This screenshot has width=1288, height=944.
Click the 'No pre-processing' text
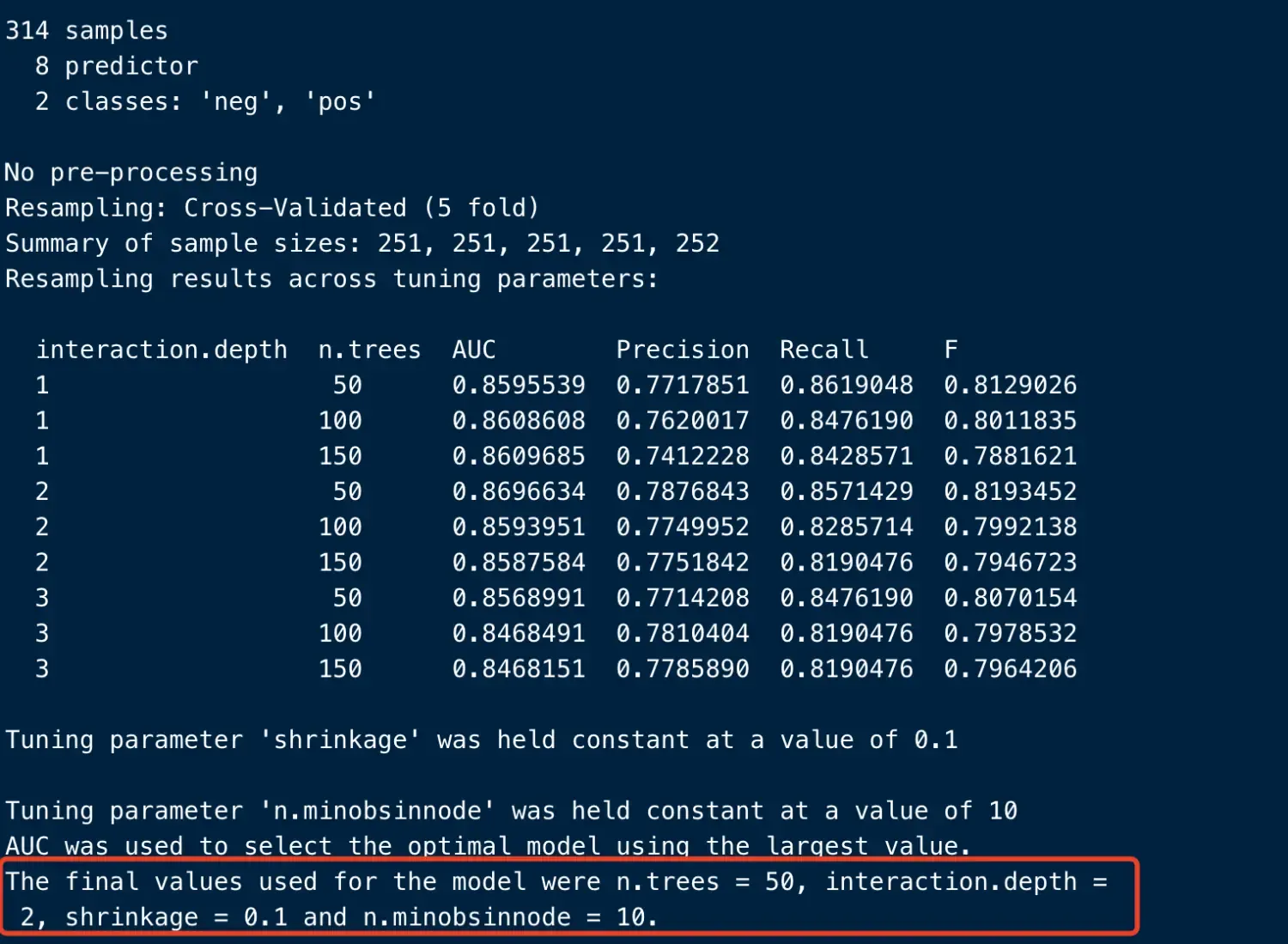131,173
